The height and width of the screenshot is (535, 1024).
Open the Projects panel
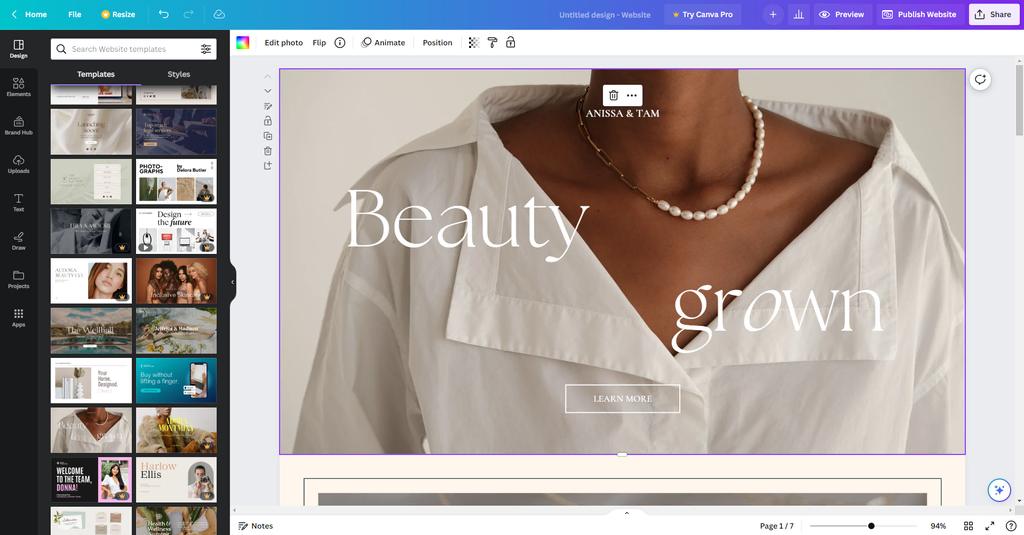click(x=18, y=279)
